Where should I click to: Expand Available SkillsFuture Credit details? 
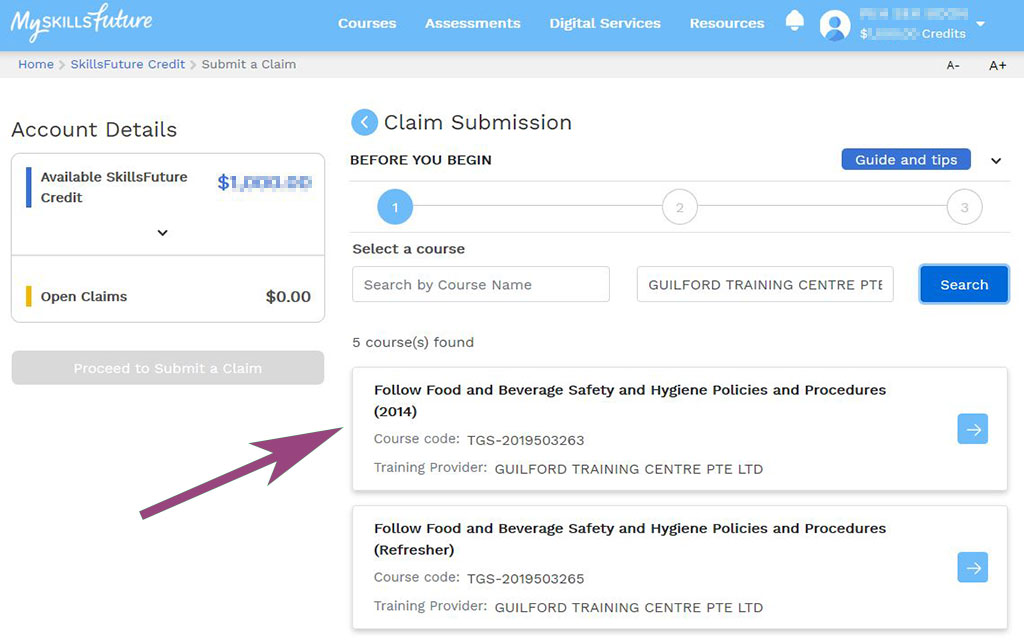click(x=163, y=232)
